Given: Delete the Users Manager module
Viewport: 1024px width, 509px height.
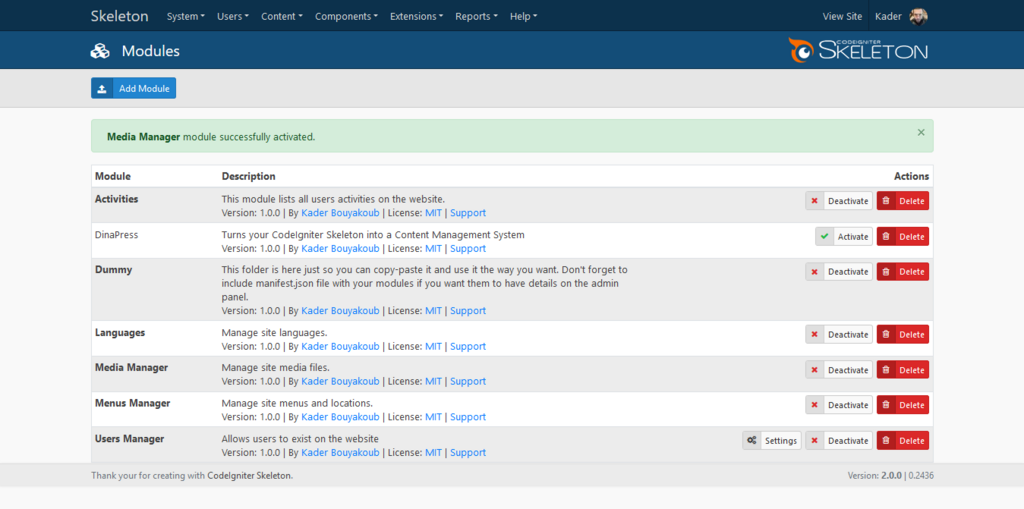Looking at the screenshot, I should (903, 440).
